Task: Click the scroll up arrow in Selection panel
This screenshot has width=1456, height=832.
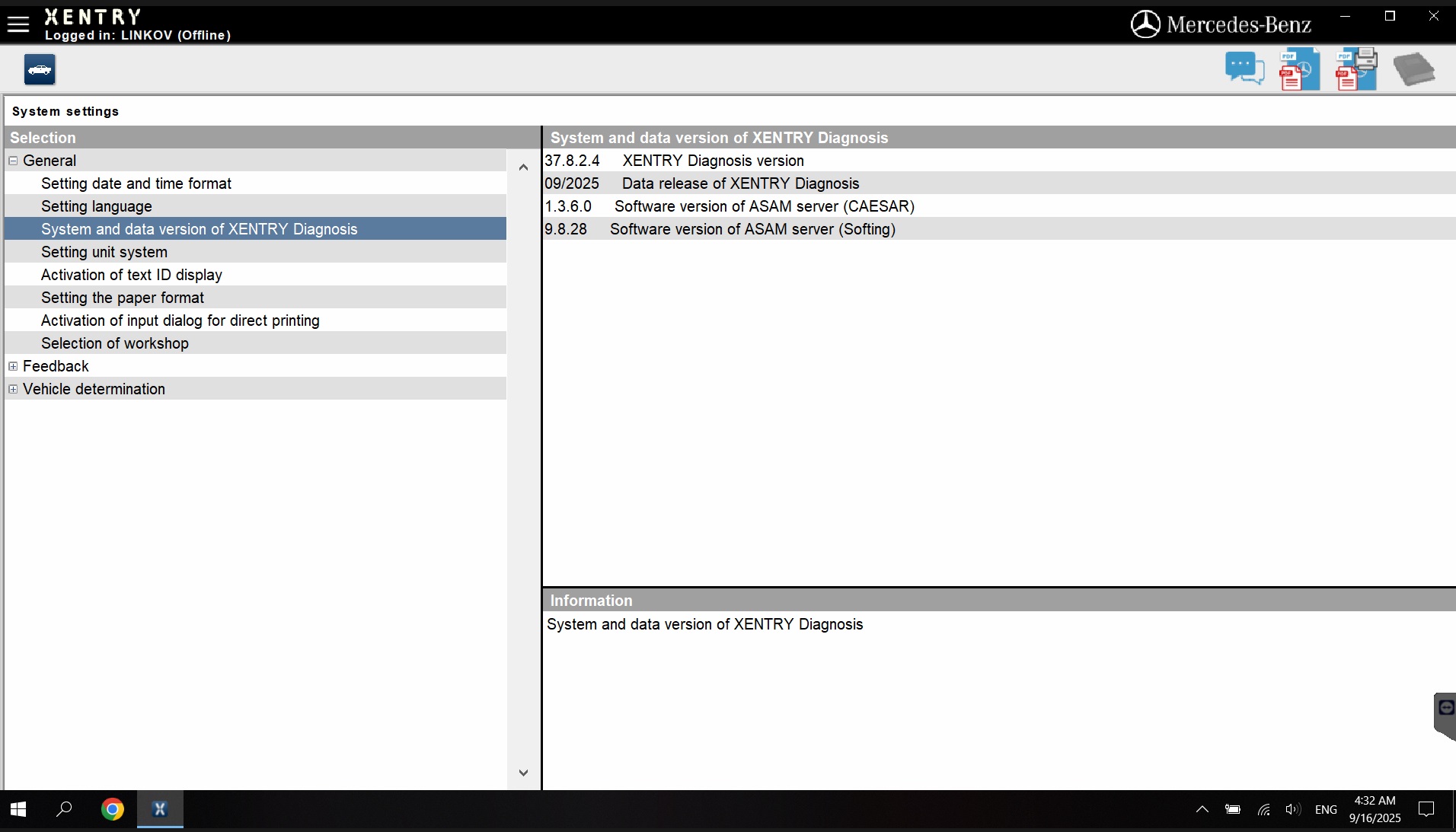Action: click(523, 167)
